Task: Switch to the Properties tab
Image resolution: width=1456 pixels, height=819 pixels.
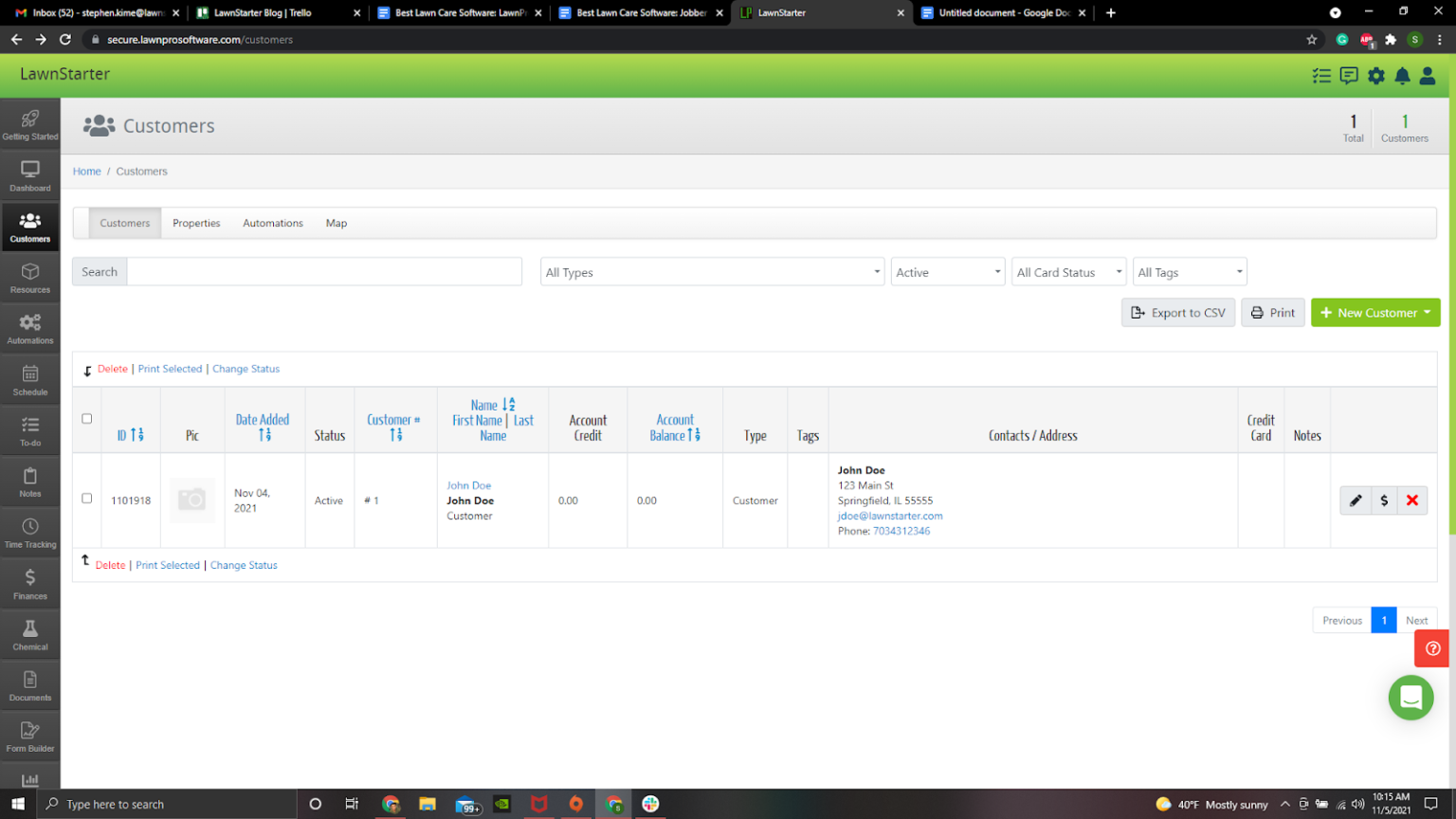Action: (x=196, y=223)
